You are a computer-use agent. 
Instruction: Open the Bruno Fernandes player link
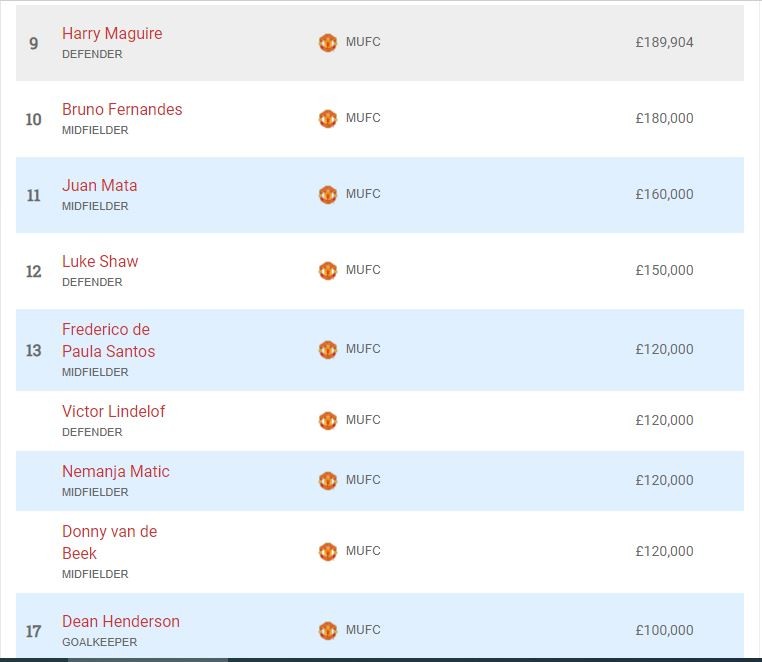[122, 109]
